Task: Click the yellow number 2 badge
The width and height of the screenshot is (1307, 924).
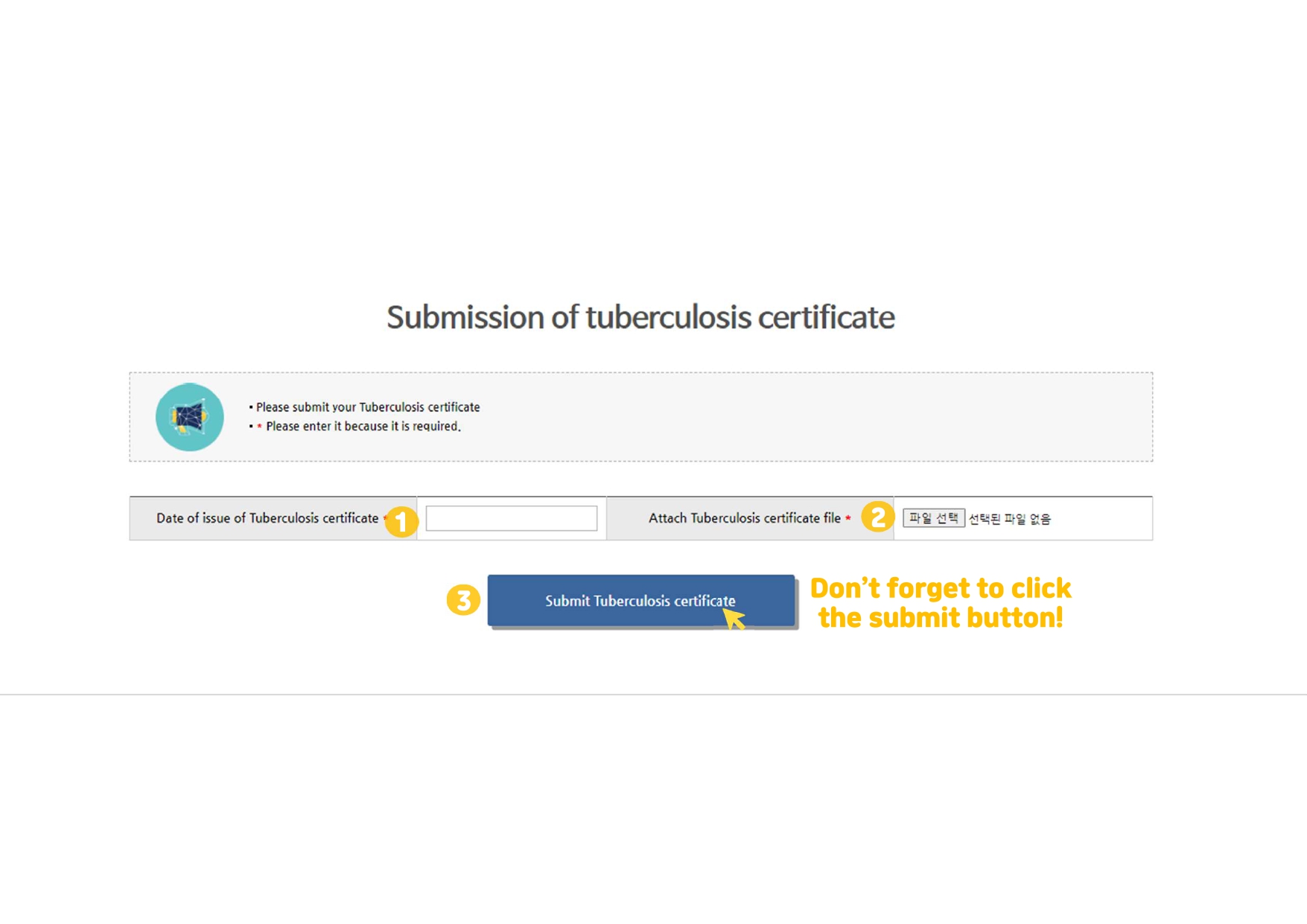Action: (877, 516)
